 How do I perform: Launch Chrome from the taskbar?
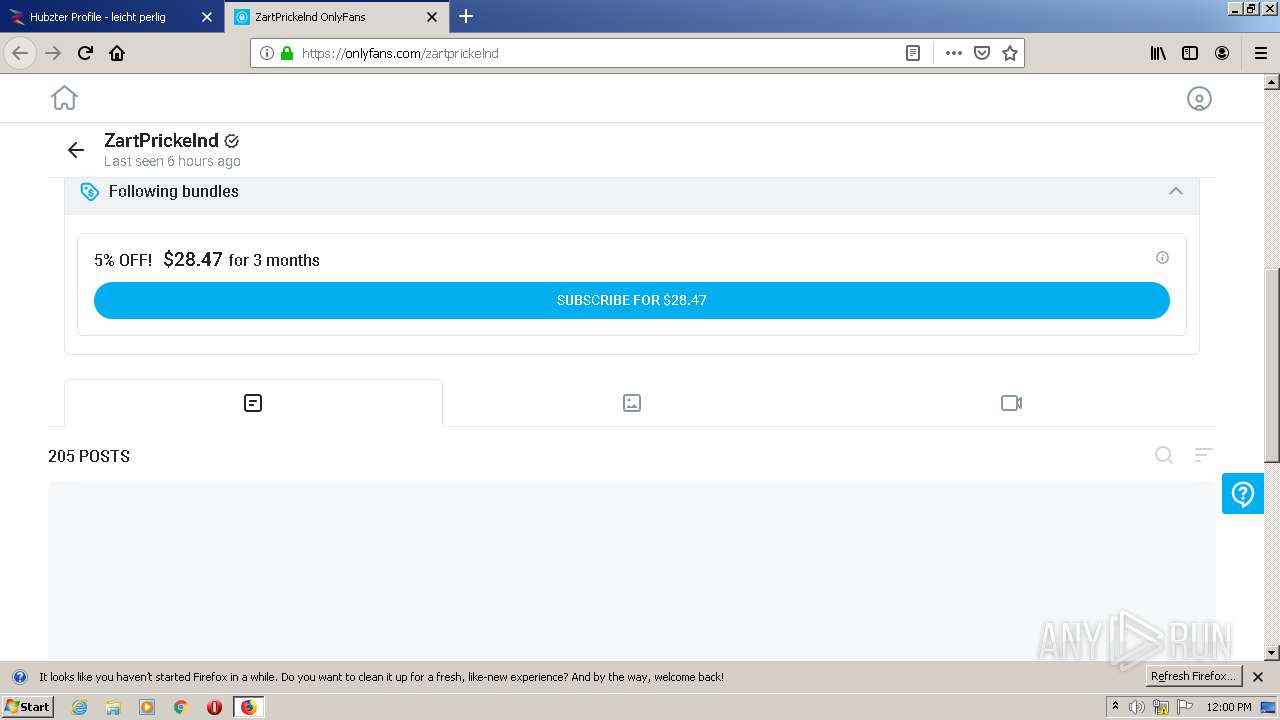point(181,707)
